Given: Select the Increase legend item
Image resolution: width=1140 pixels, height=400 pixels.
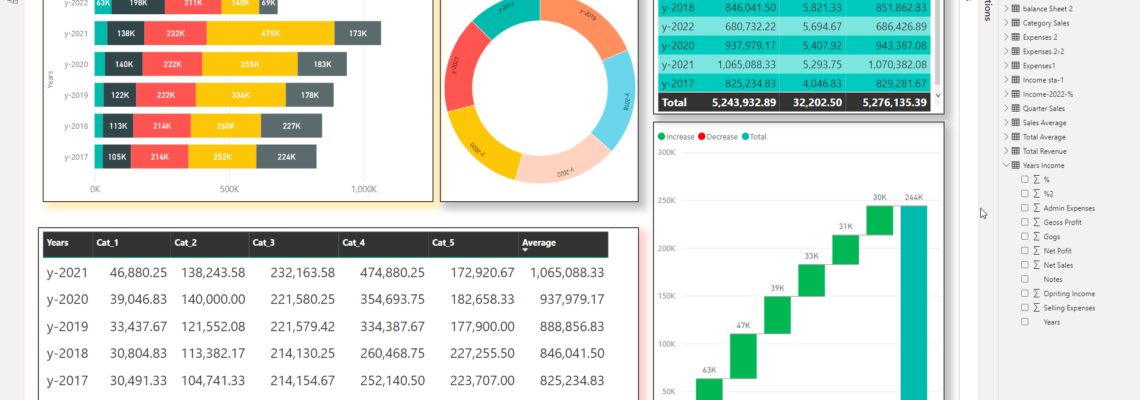Looking at the screenshot, I should (676, 137).
